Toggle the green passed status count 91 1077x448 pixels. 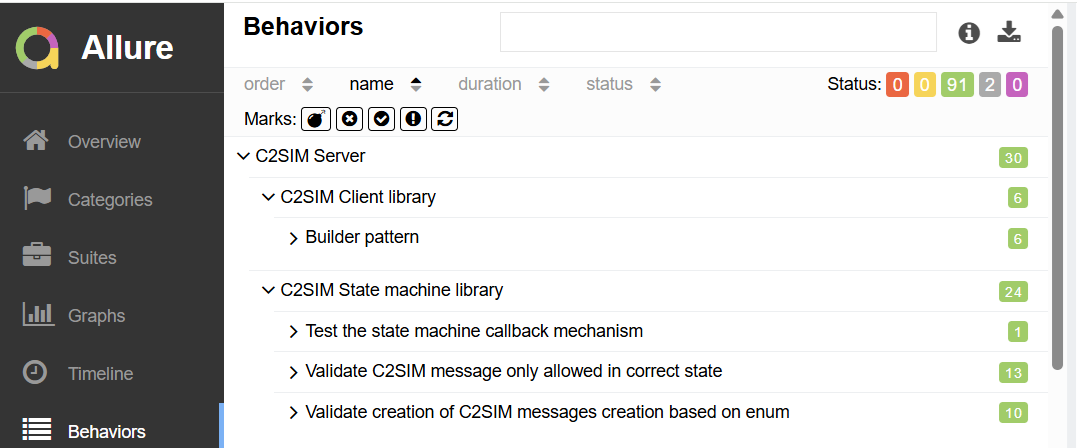tap(957, 85)
